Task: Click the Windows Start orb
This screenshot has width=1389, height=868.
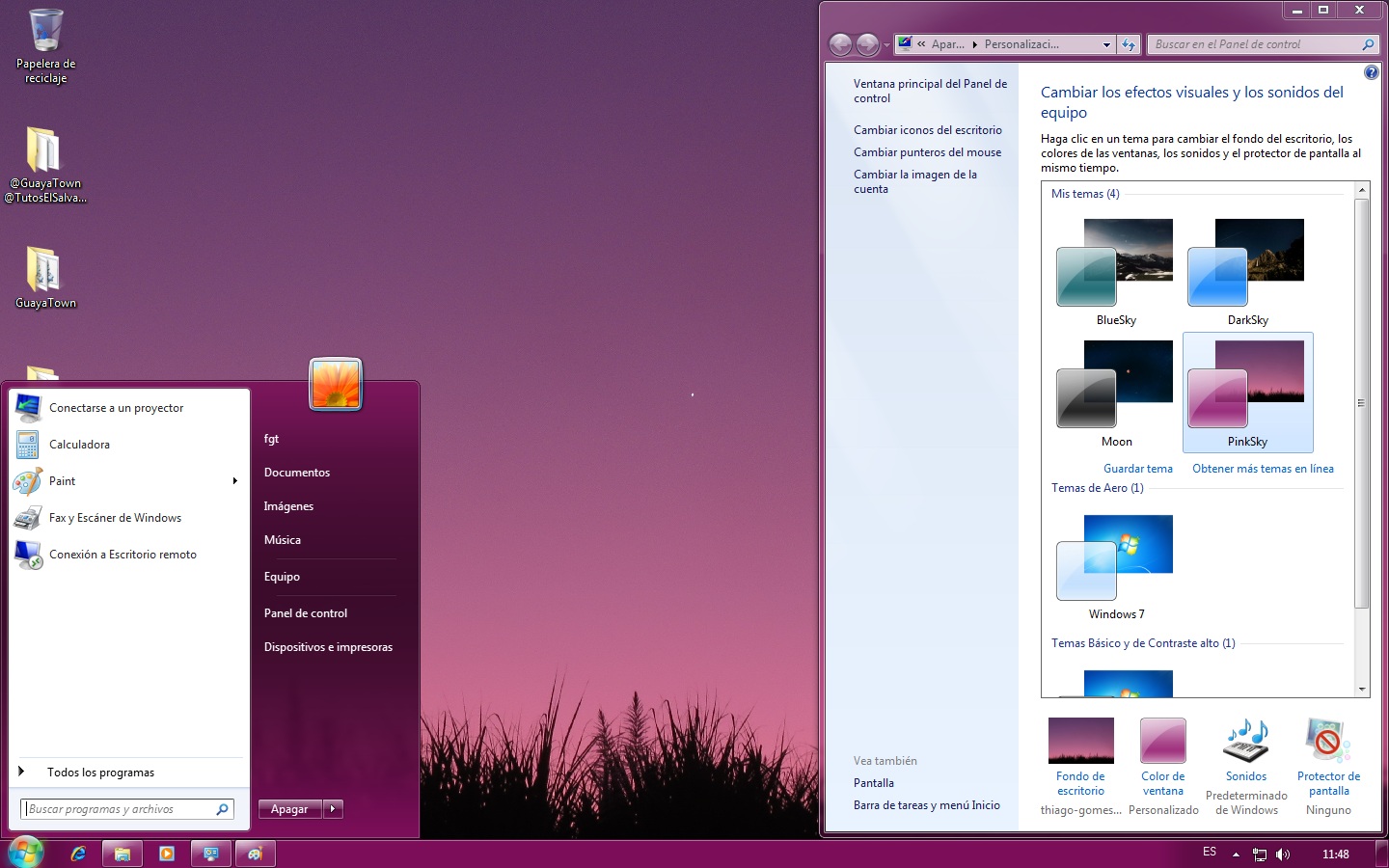Action: tap(26, 853)
